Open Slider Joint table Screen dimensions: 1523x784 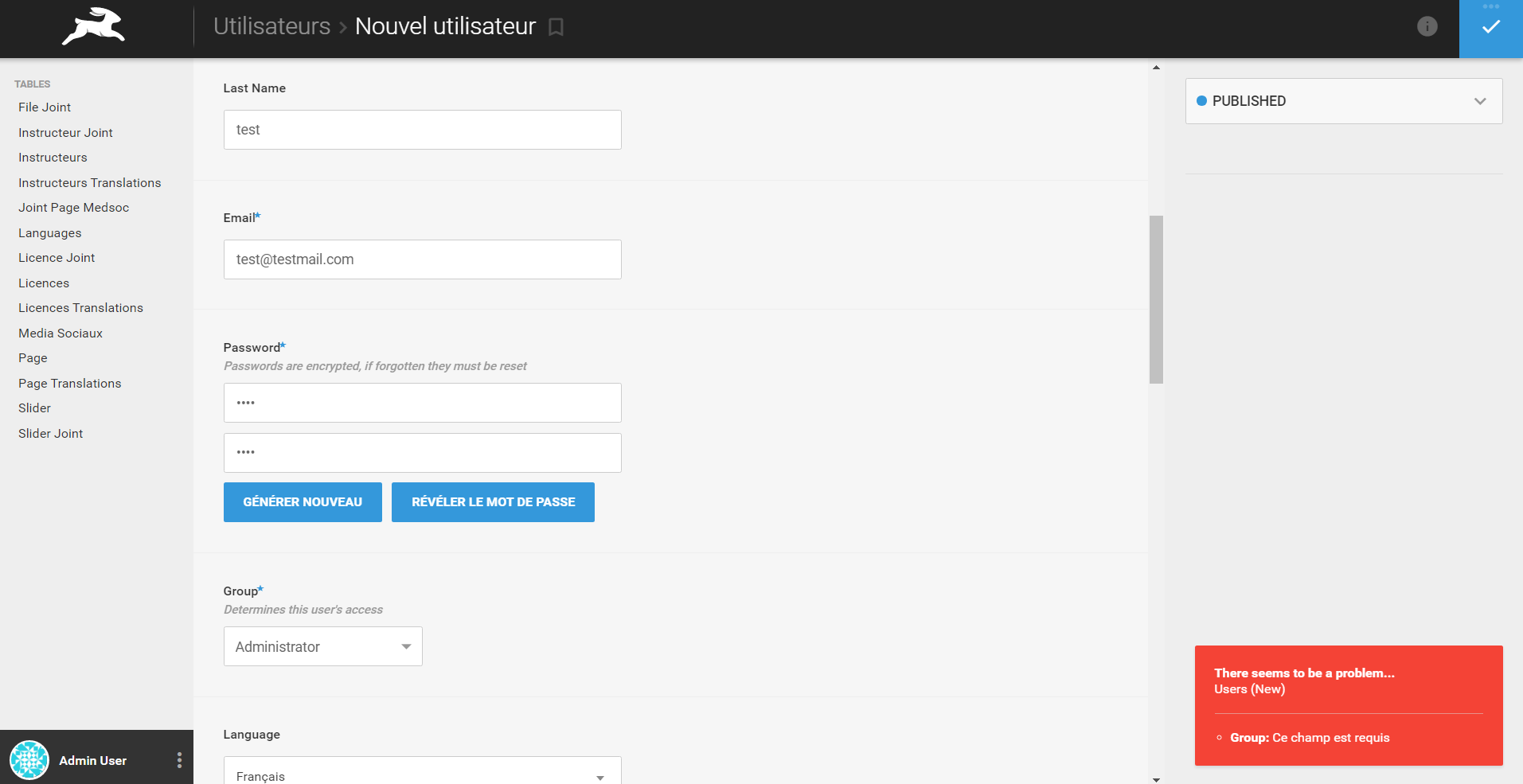50,434
